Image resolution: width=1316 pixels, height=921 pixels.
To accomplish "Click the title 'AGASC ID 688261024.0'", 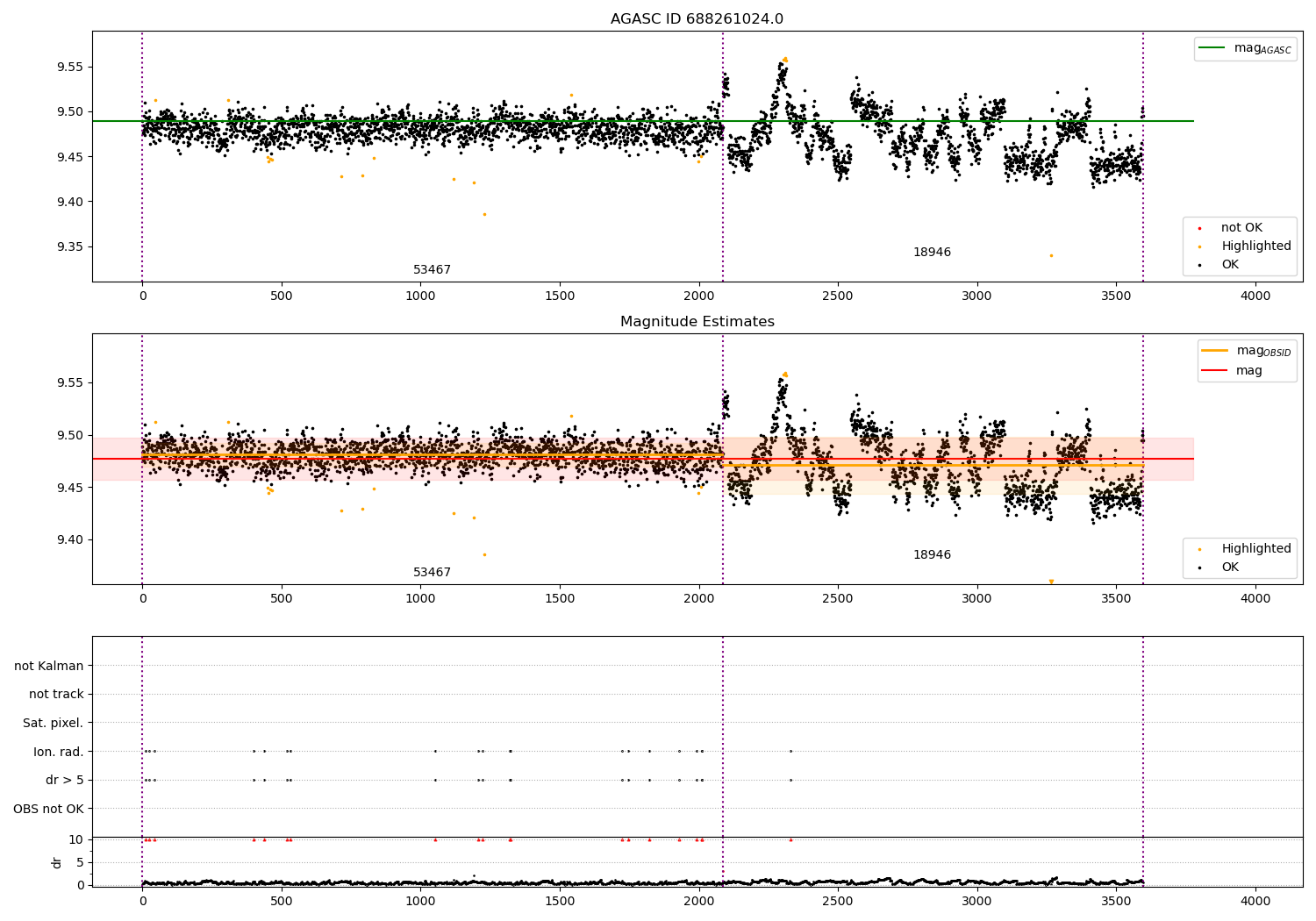I will tap(697, 19).
